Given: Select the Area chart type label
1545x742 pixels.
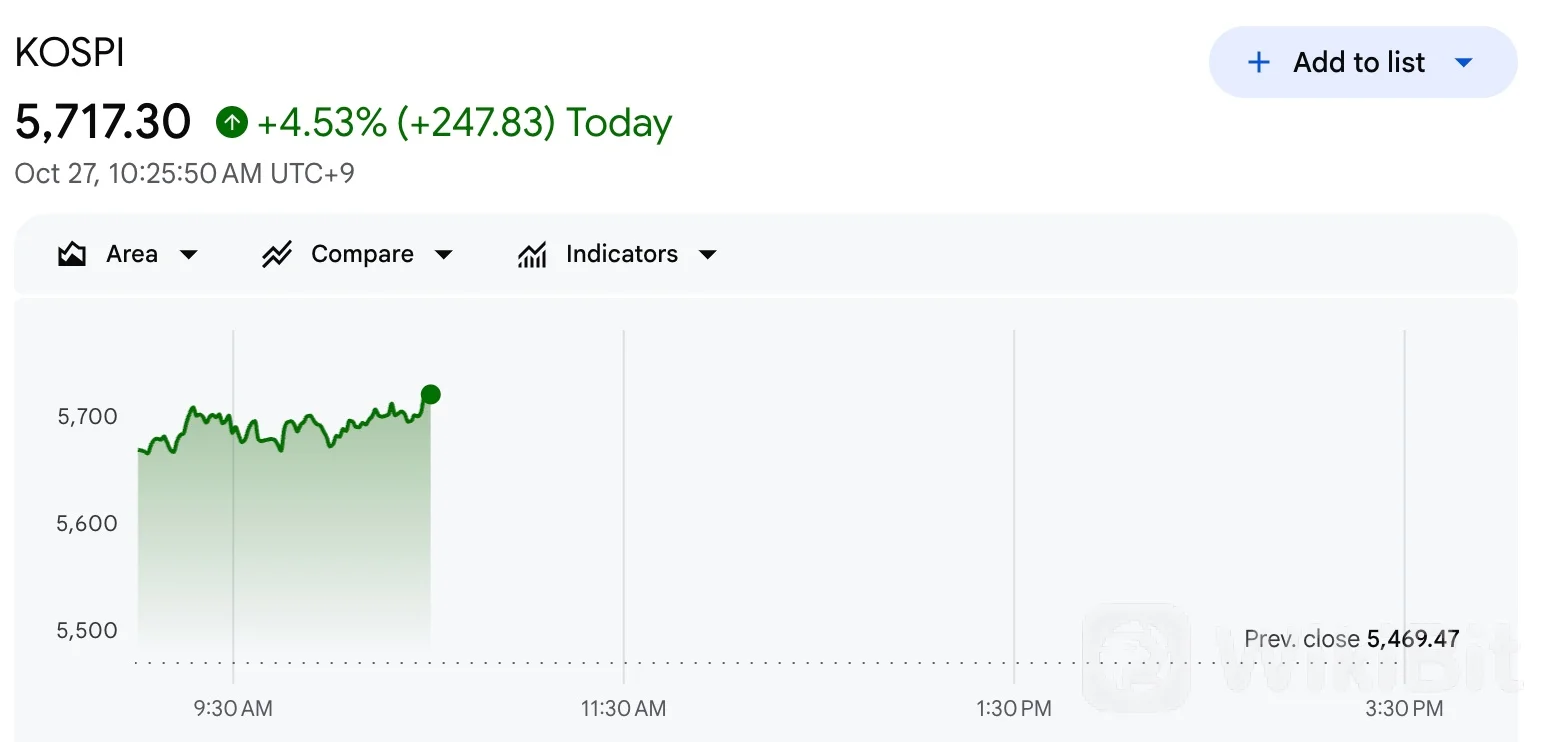Looking at the screenshot, I should (132, 254).
